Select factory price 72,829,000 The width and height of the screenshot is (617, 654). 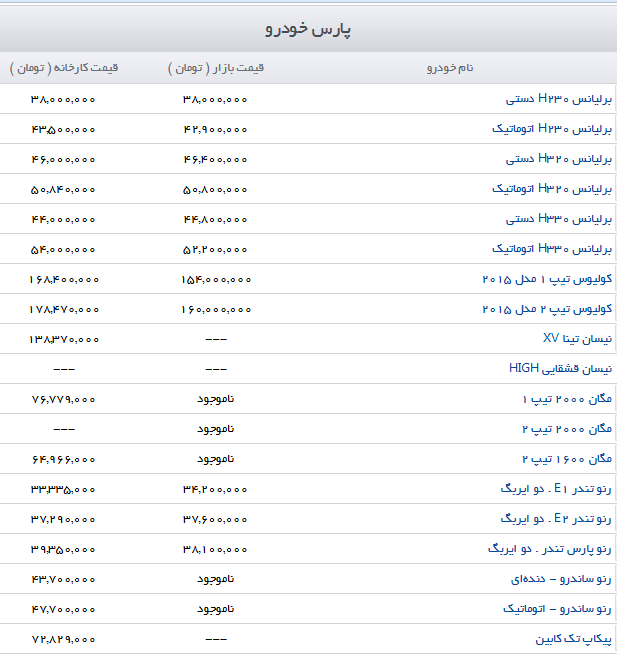click(63, 639)
